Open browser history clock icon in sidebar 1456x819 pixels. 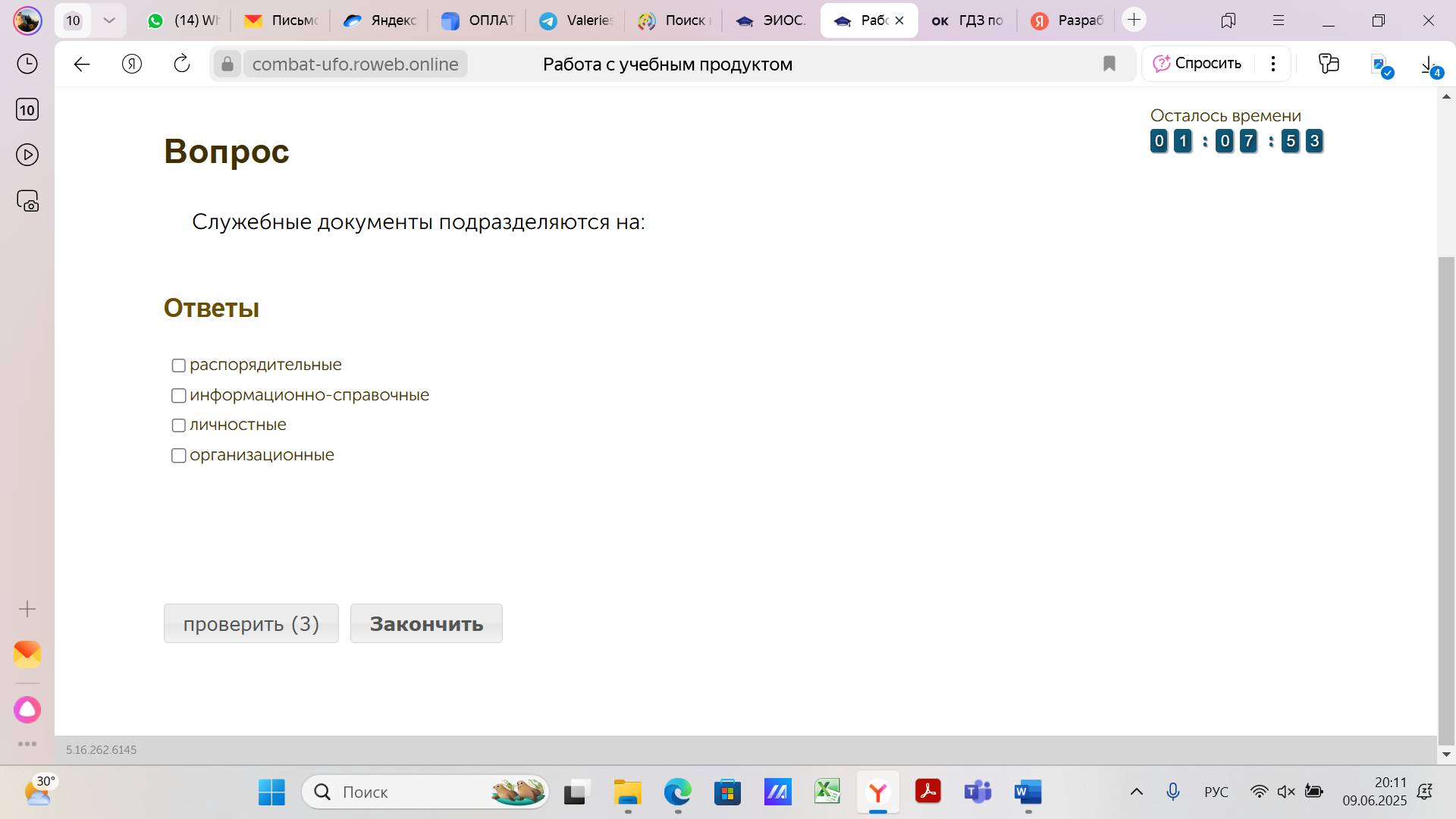click(27, 64)
